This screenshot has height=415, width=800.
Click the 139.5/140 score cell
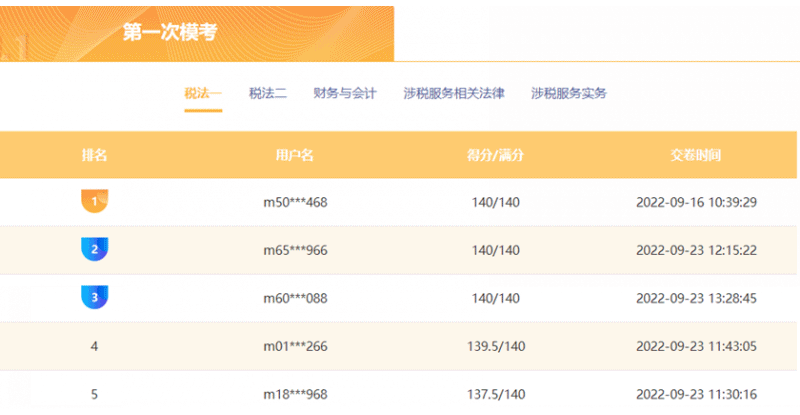coord(495,346)
